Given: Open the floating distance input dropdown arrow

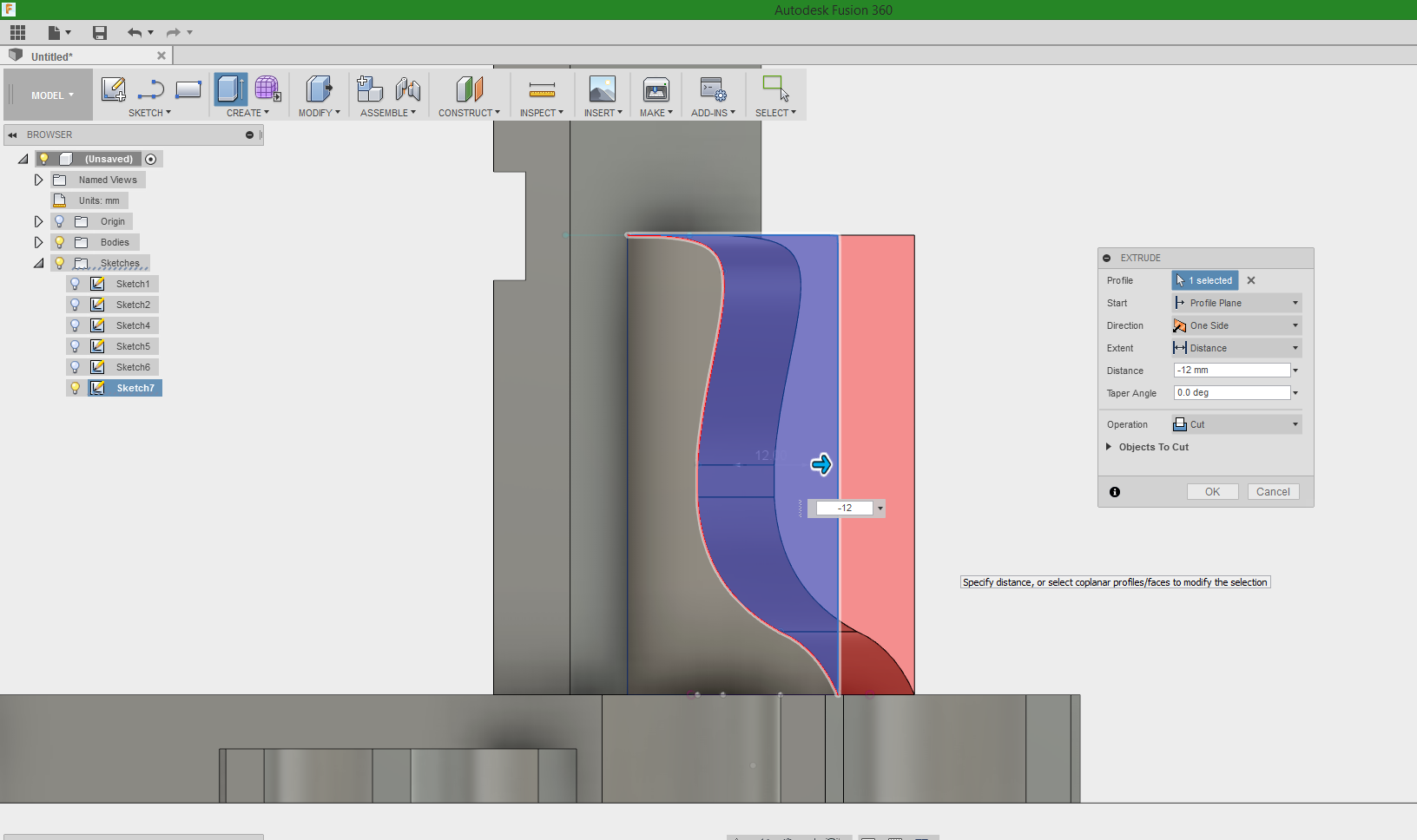Looking at the screenshot, I should tap(880, 509).
